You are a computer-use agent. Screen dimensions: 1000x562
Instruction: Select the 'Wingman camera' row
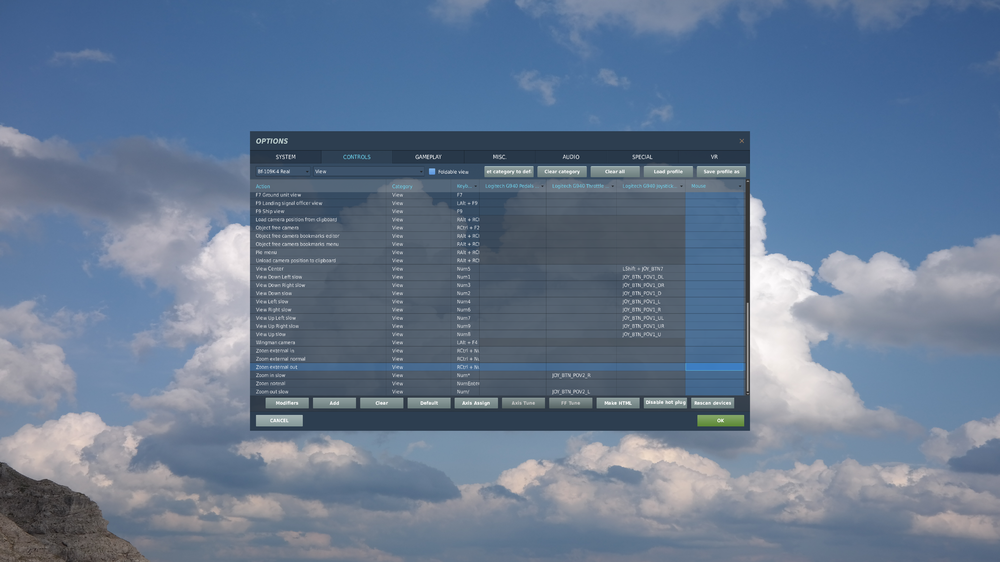tap(498, 343)
